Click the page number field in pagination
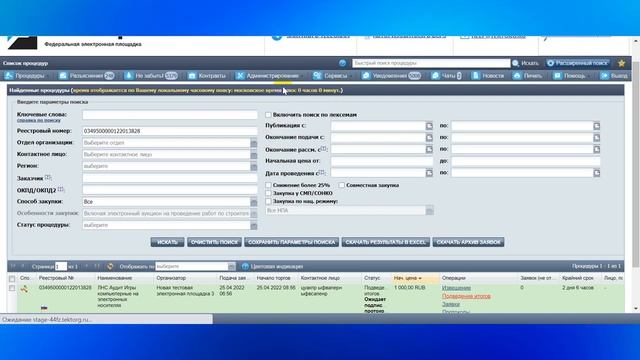The width and height of the screenshot is (640, 360). 61,267
